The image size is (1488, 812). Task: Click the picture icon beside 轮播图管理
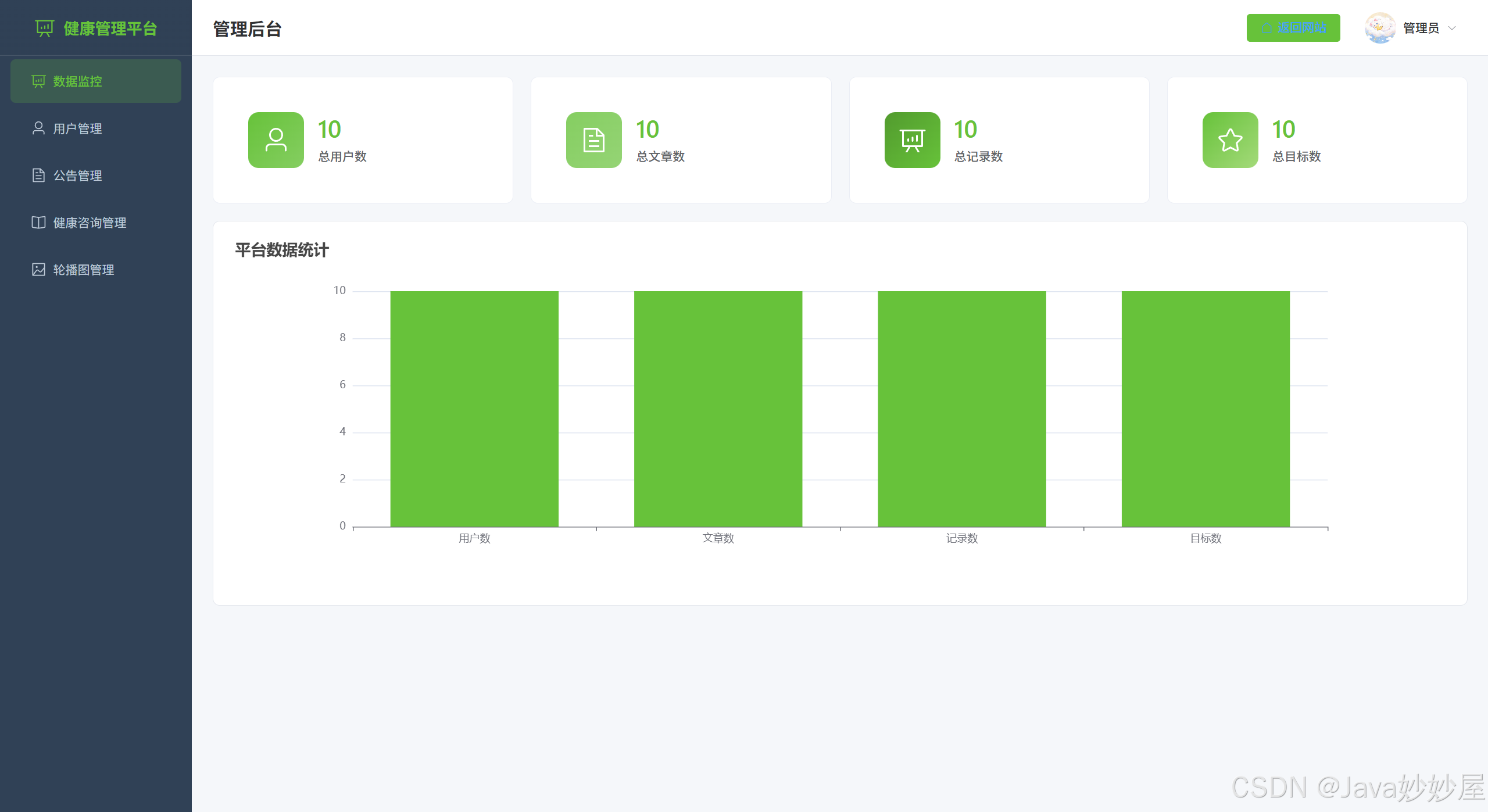pyautogui.click(x=38, y=269)
